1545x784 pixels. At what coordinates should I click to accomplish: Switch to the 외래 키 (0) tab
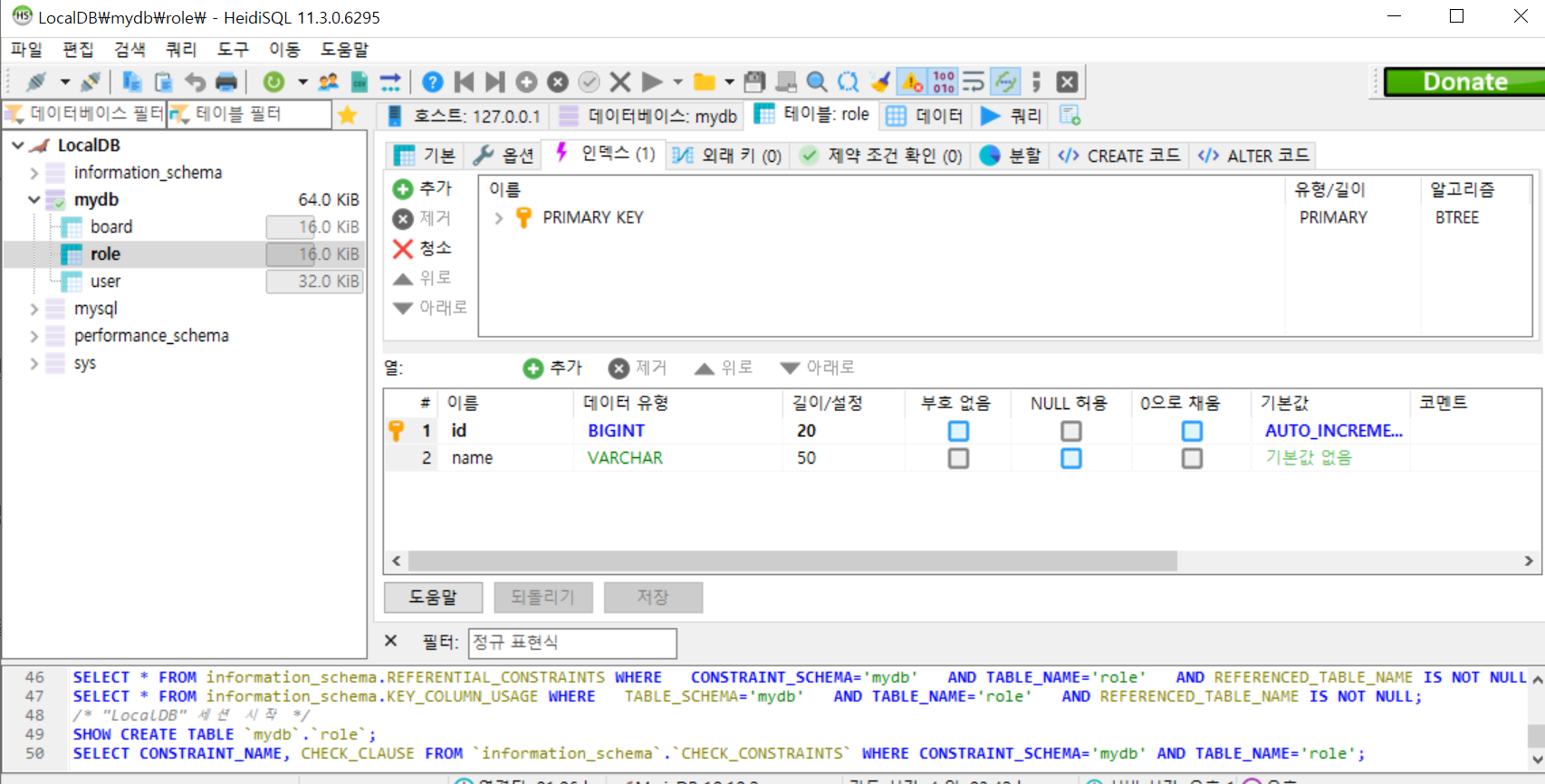[x=727, y=156]
